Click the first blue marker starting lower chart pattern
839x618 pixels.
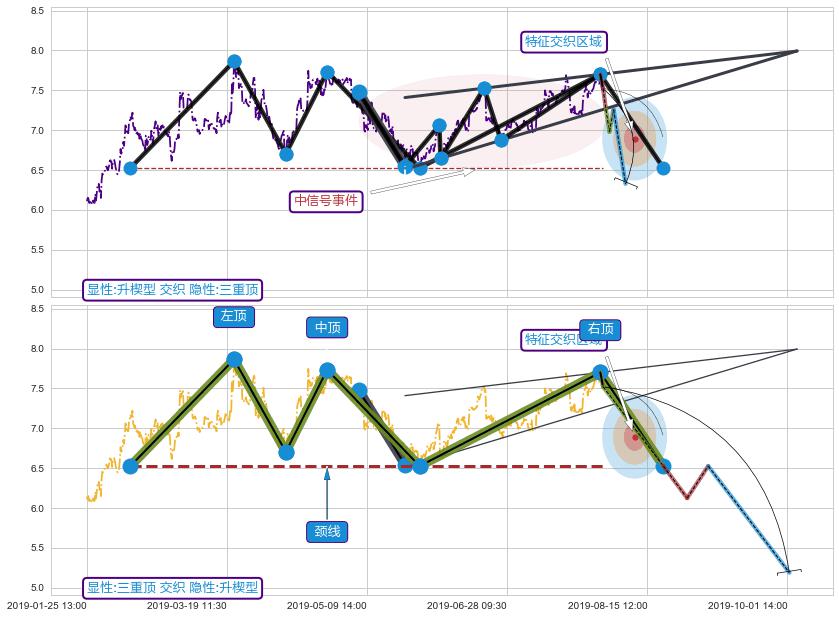(x=130, y=466)
